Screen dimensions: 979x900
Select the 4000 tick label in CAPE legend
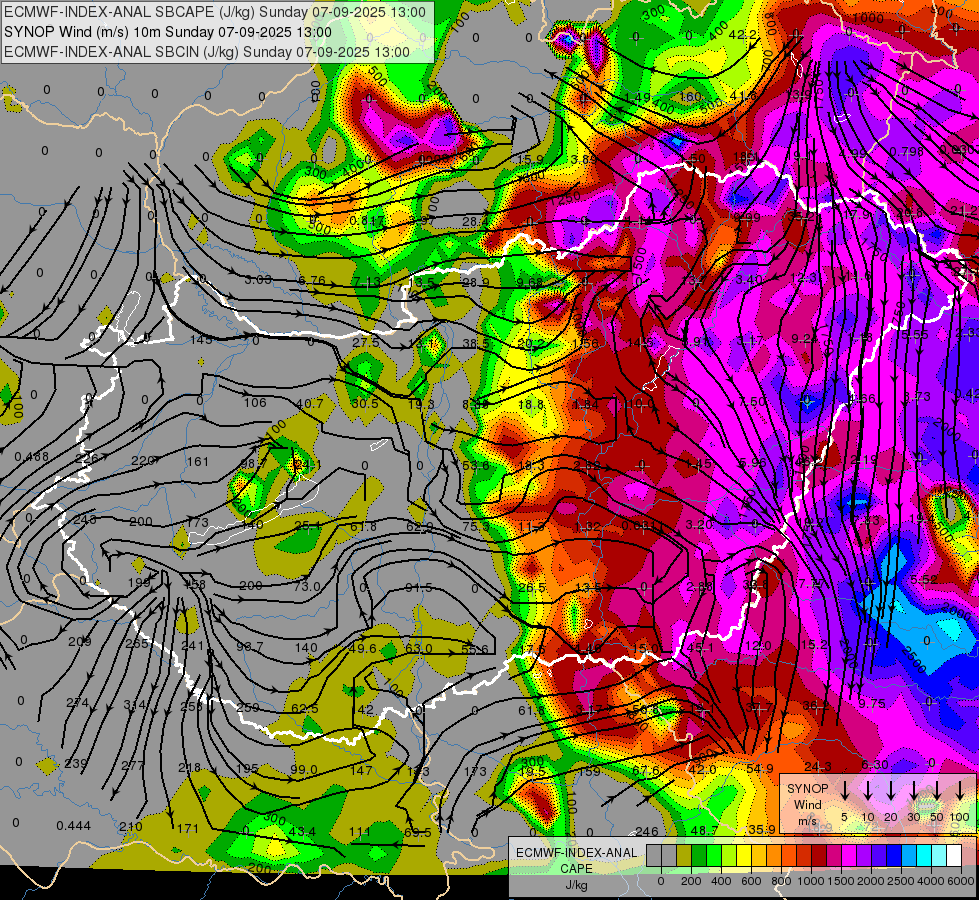coord(931,881)
